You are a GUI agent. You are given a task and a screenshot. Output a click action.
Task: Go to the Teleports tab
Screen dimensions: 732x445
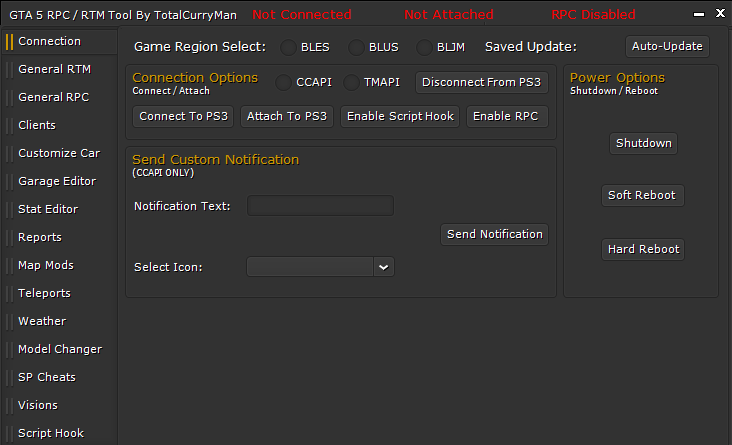click(44, 293)
